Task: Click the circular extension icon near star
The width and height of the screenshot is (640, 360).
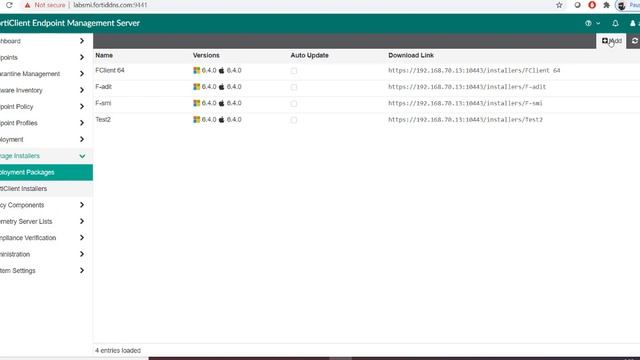Action: [x=577, y=5]
